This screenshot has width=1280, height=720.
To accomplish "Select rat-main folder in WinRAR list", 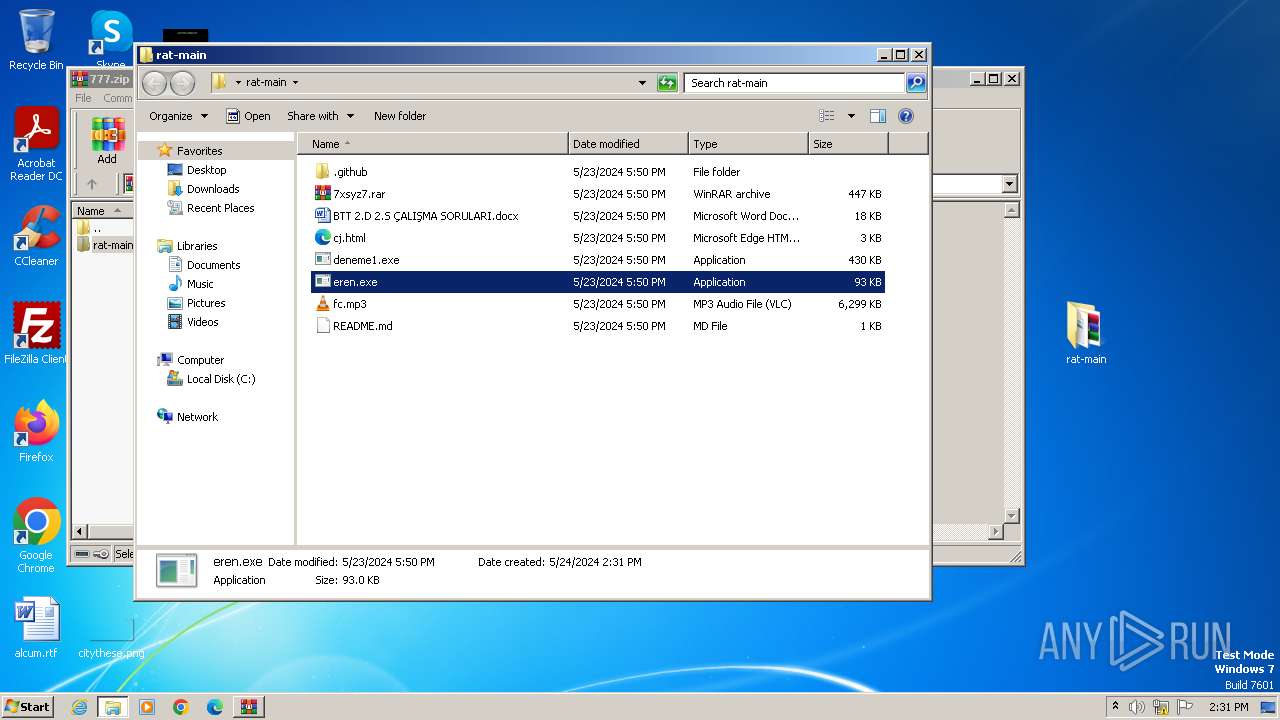I will [x=104, y=245].
